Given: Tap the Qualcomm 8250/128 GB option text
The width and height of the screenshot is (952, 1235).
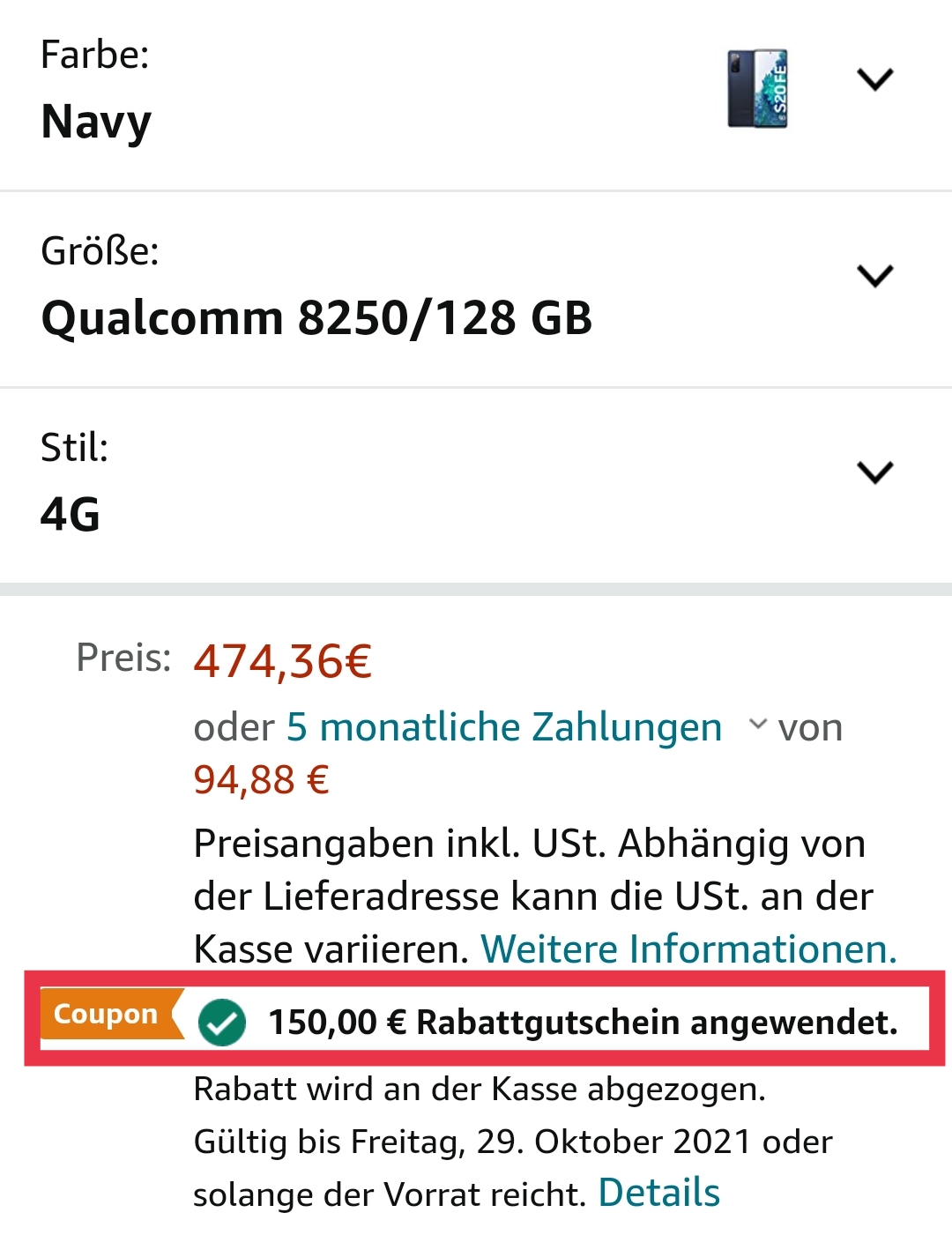Looking at the screenshot, I should coord(316,318).
